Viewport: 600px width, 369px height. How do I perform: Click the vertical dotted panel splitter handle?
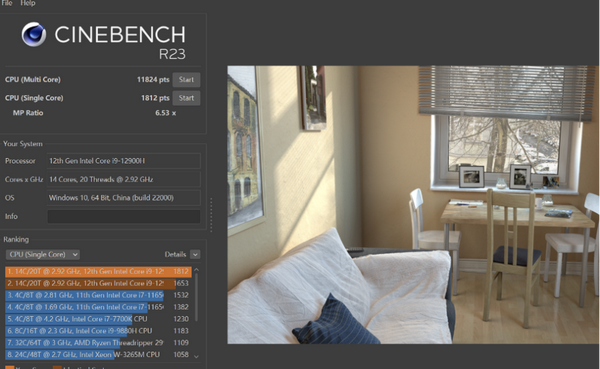(x=211, y=215)
